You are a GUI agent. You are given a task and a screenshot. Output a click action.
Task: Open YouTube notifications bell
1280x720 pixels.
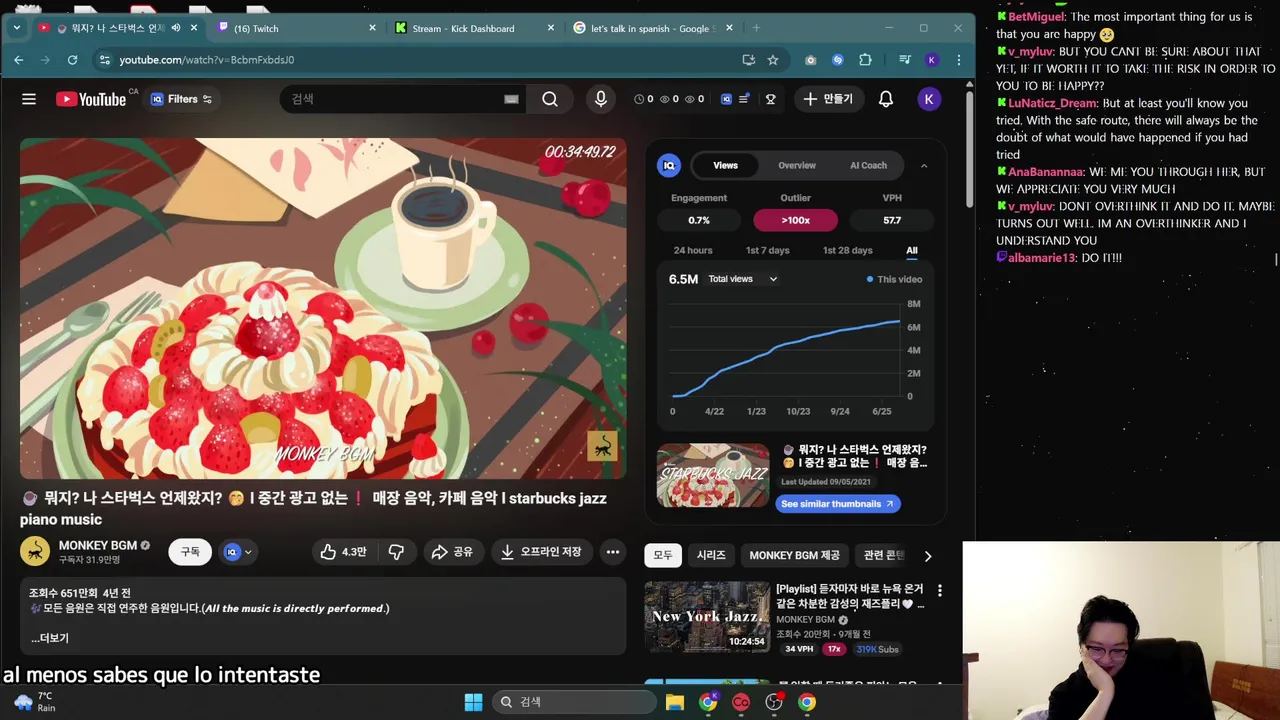click(x=886, y=99)
